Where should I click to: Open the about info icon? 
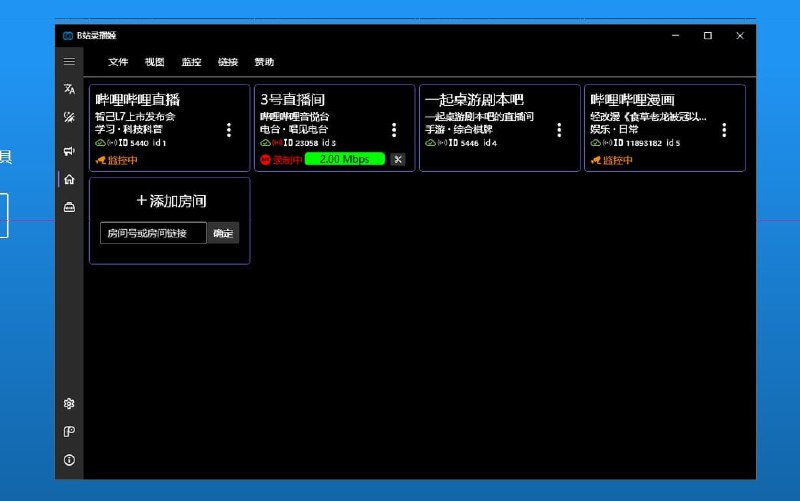69,460
